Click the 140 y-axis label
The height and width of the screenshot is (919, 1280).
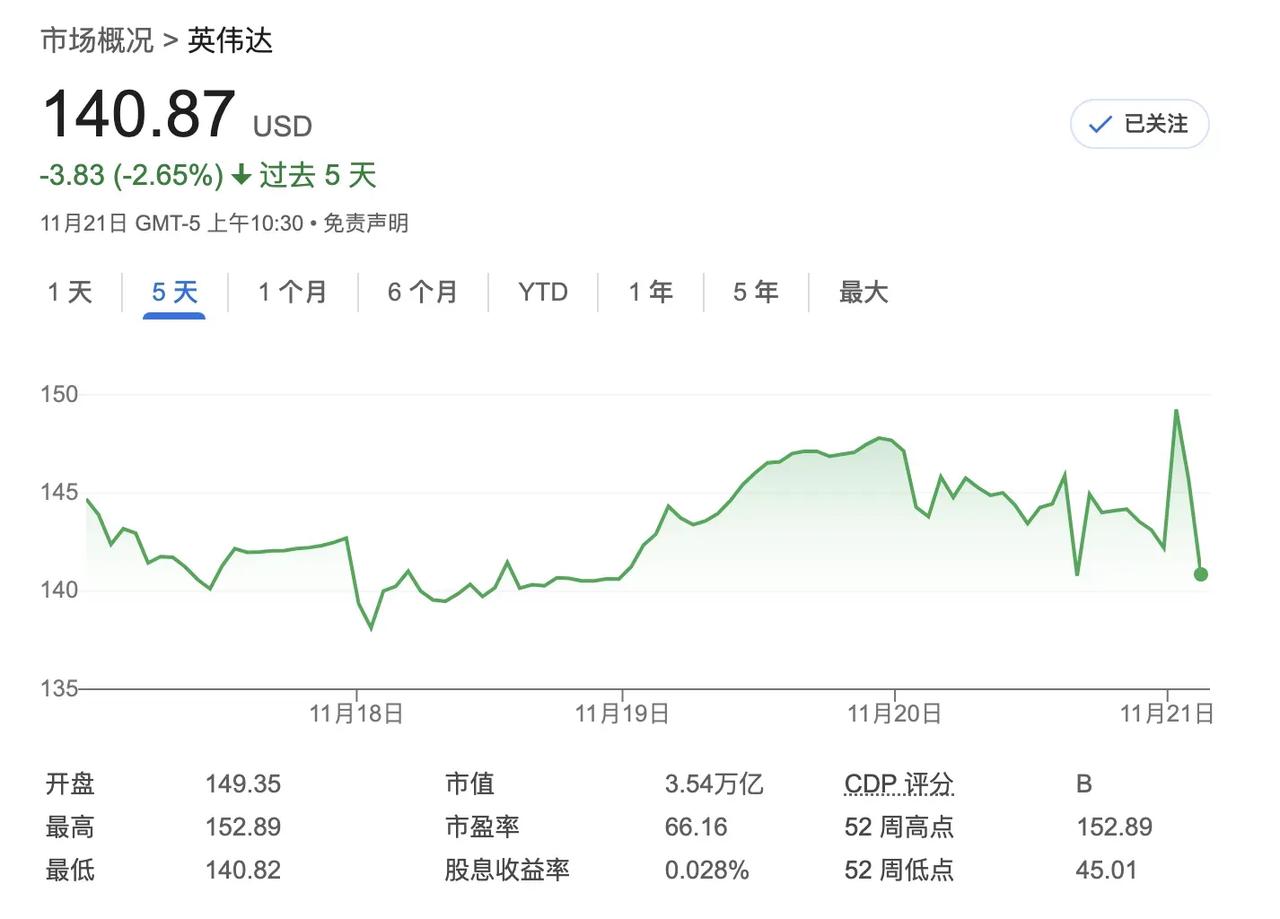coord(59,590)
